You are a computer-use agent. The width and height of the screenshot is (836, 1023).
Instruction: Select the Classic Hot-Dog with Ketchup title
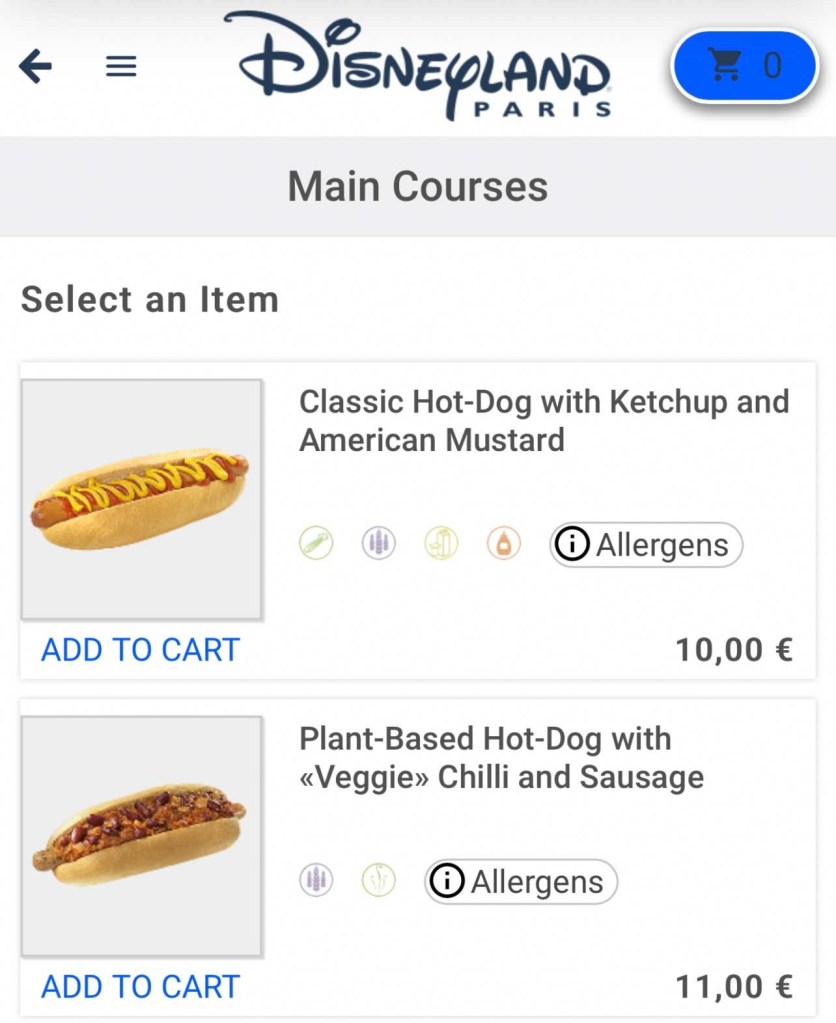(x=543, y=421)
